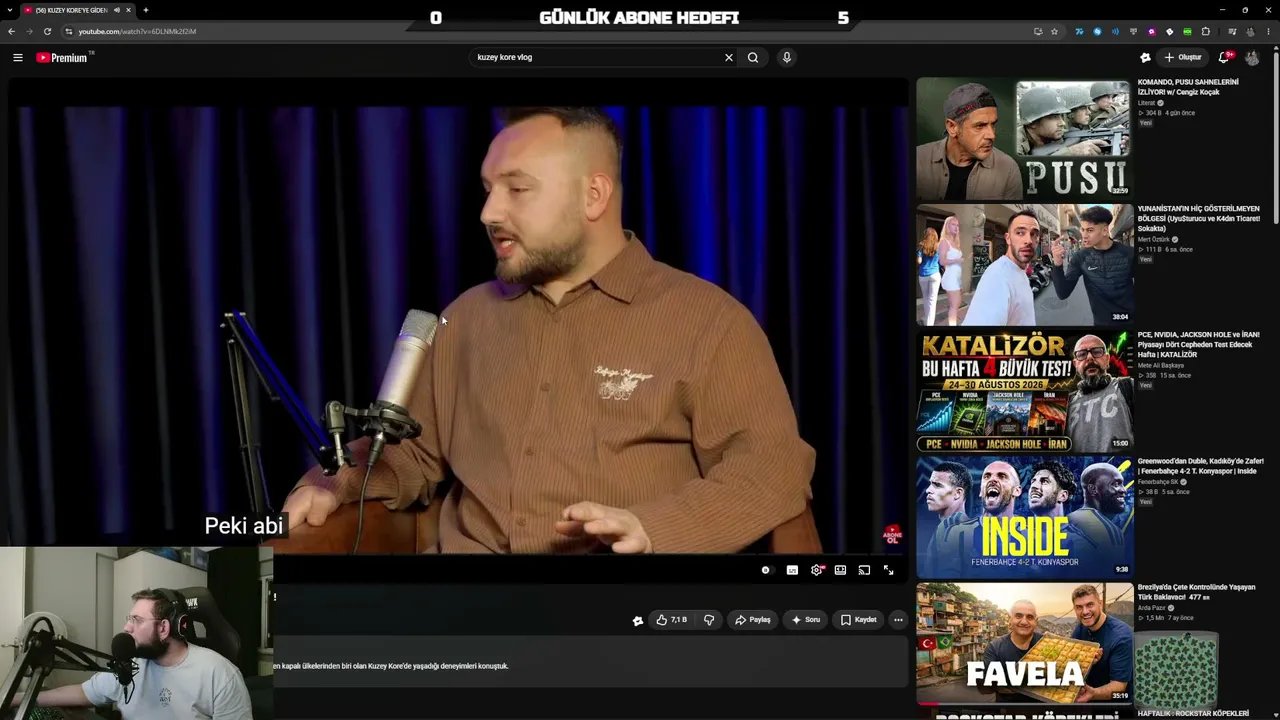Open the Arda Pazır channel name

tap(1152, 608)
